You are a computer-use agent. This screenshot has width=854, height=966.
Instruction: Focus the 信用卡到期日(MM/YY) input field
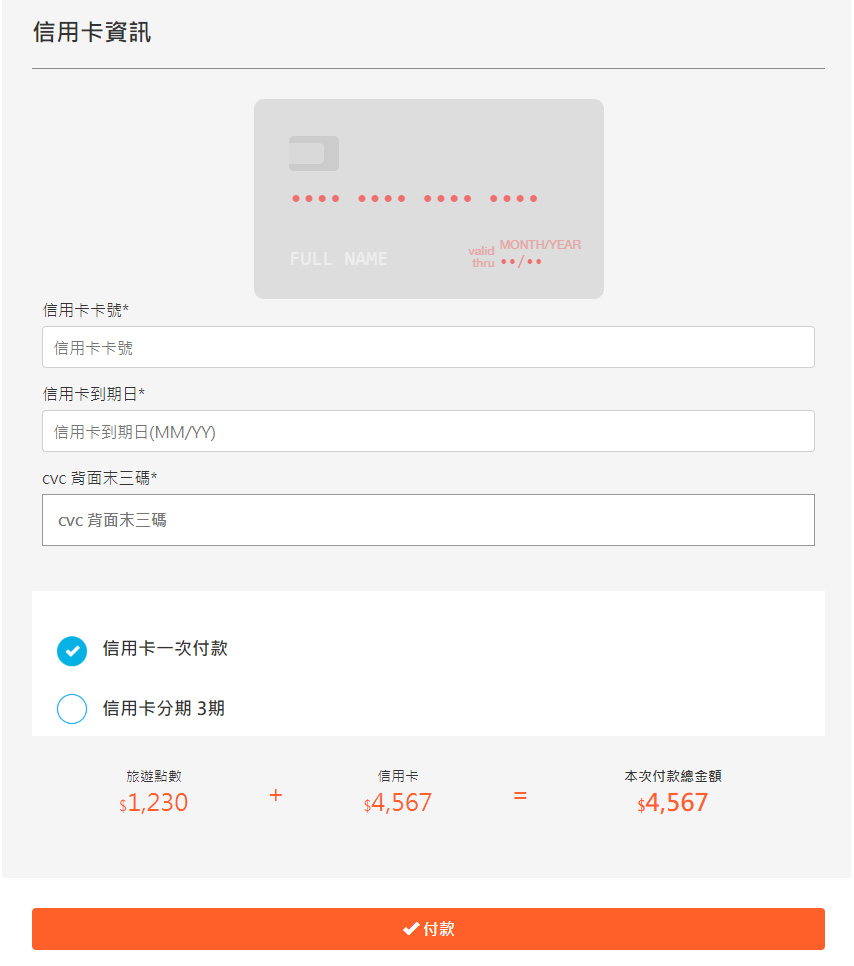(x=428, y=431)
